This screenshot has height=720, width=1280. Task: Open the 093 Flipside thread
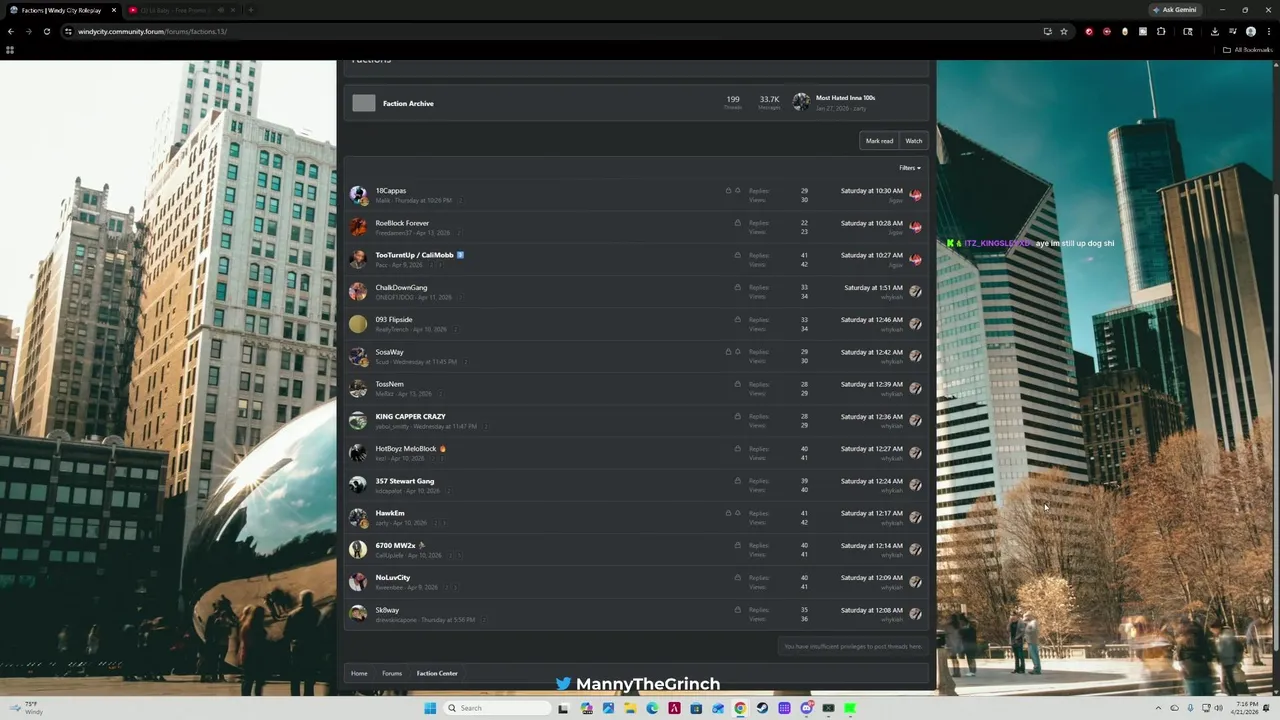tap(394, 320)
